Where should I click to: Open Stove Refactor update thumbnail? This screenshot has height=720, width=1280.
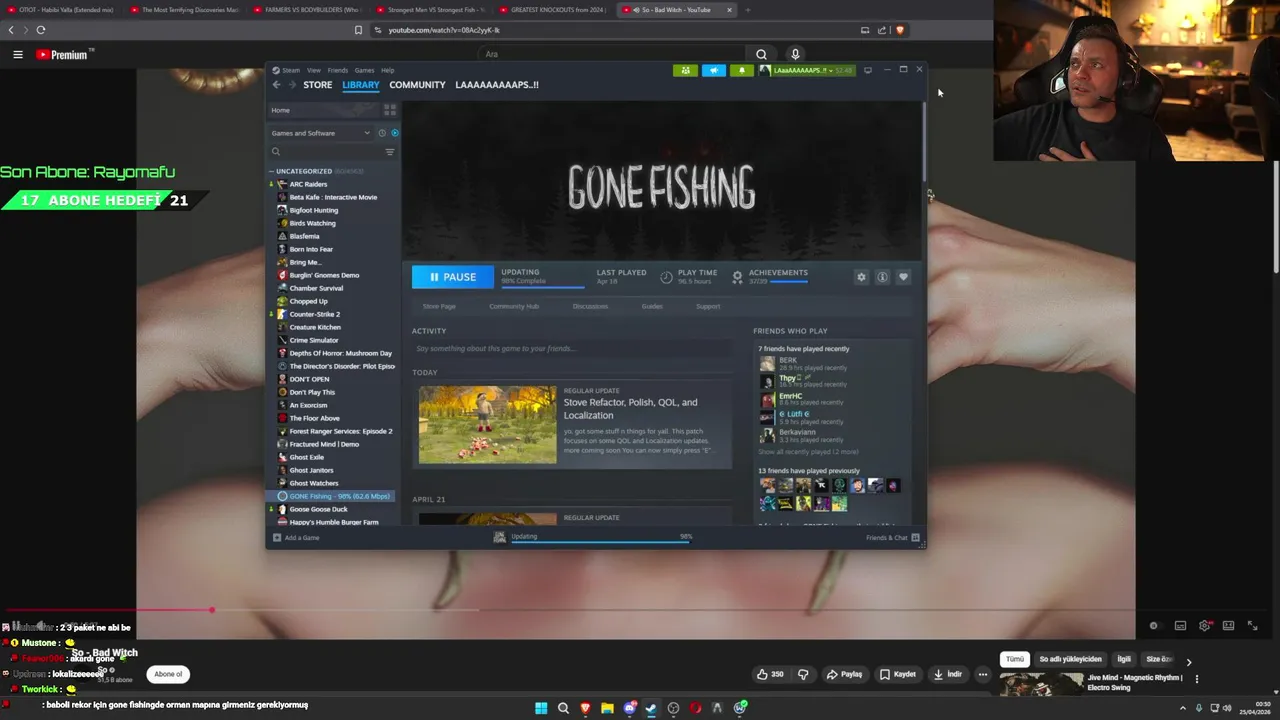coord(487,425)
